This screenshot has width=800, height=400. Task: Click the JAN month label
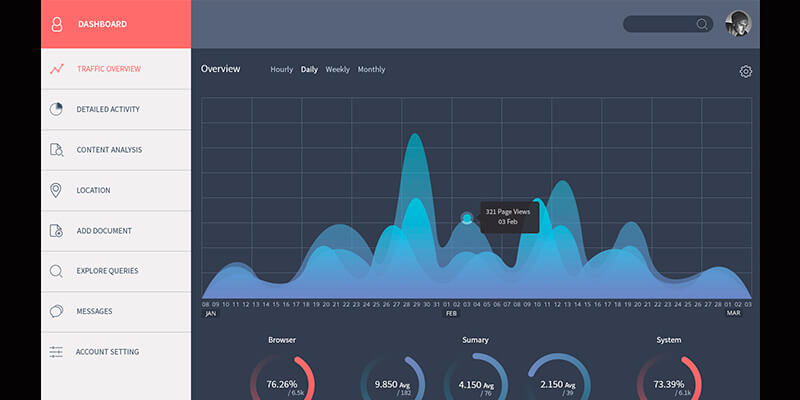point(211,313)
